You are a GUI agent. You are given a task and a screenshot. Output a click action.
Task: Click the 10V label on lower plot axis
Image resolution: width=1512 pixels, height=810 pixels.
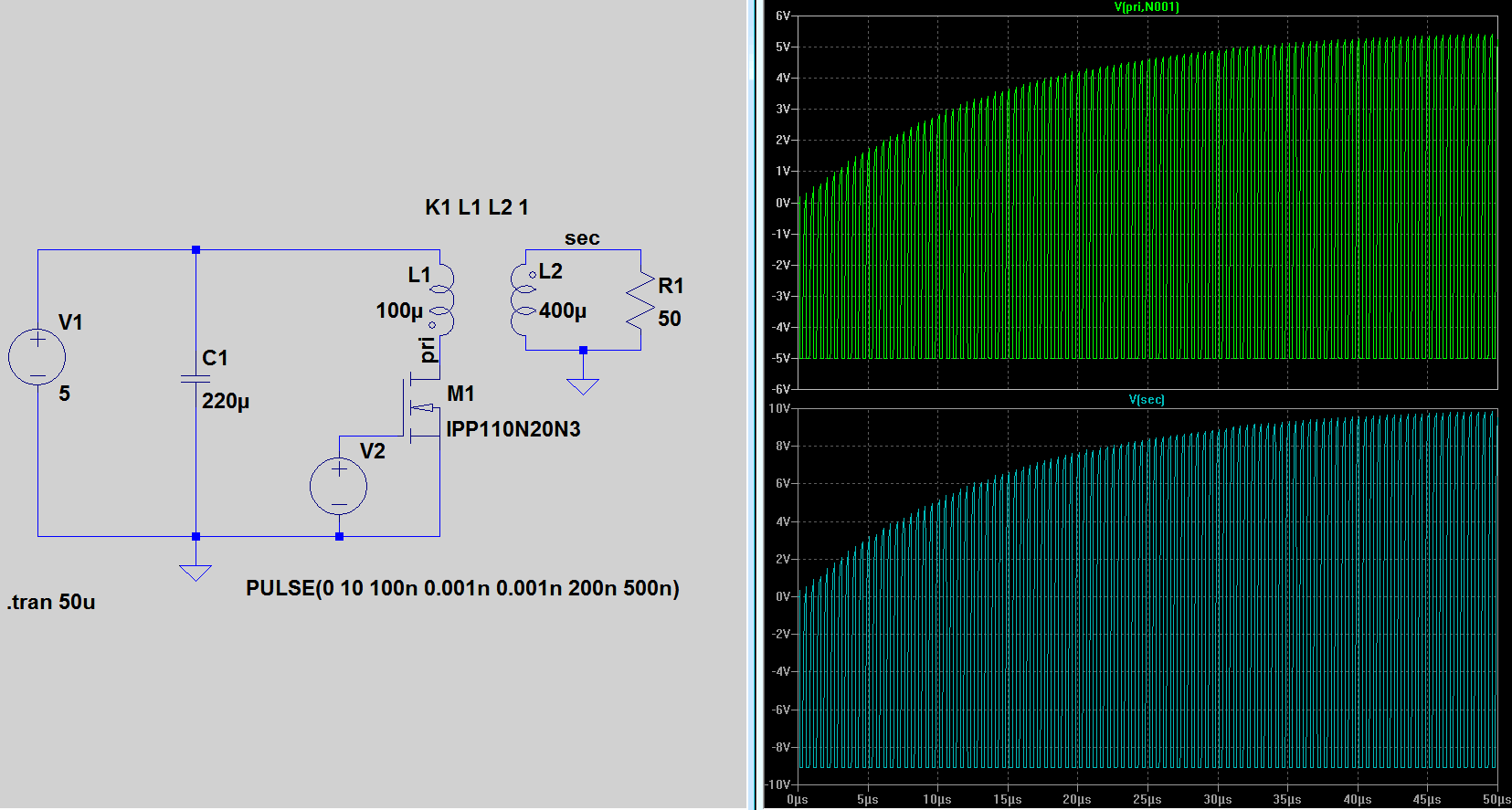point(779,408)
